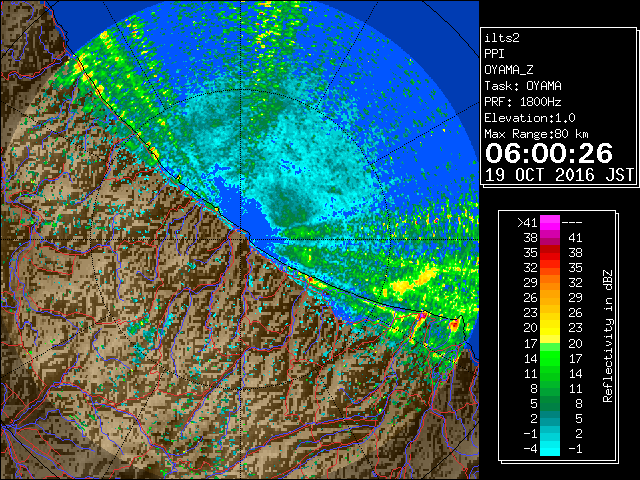Click the 'Max Range:80 km' text

click(536, 134)
